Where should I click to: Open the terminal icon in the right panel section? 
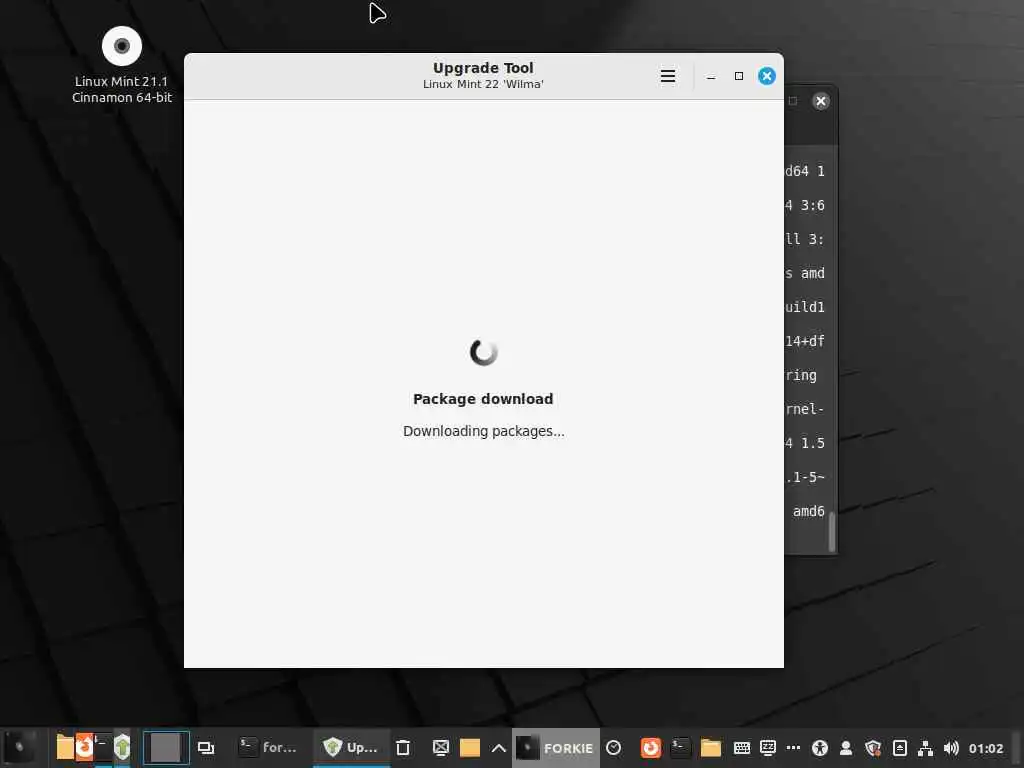pyautogui.click(x=680, y=748)
